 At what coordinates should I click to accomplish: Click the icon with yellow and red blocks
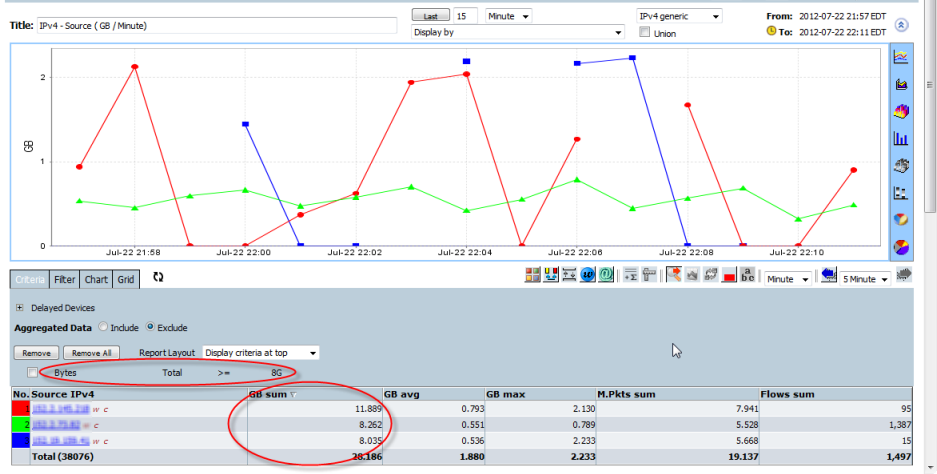551,275
